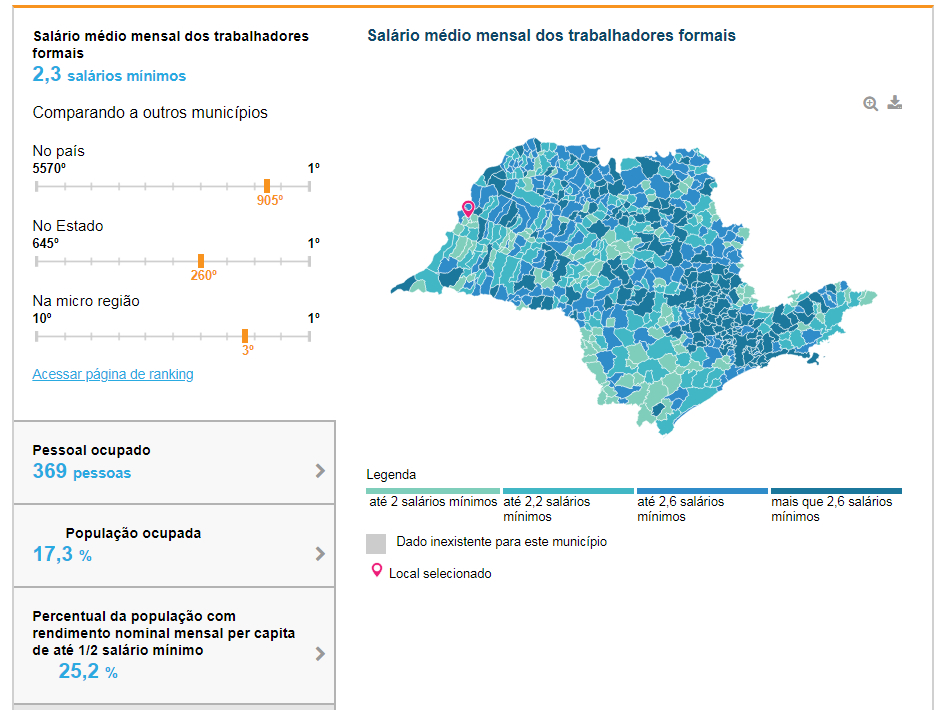Expand the População ocupada chevron
Viewport: 944px width, 710px height.
pyautogui.click(x=320, y=554)
